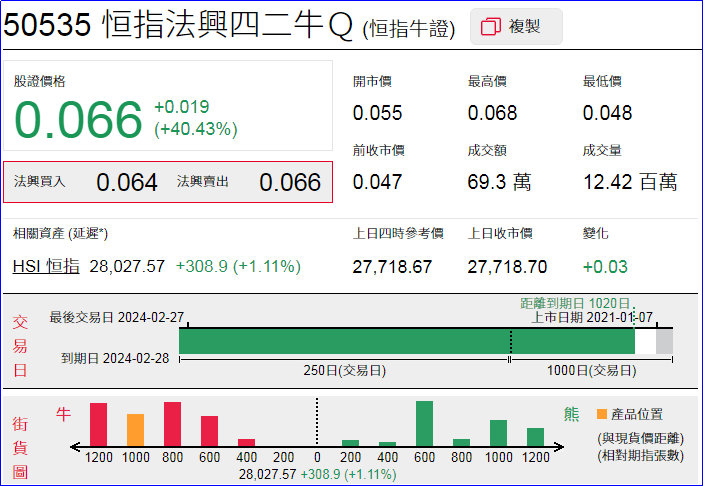Image resolution: width=704 pixels, height=486 pixels.
Task: Select the 法興賣出 ask price 0.066
Action: [x=290, y=182]
